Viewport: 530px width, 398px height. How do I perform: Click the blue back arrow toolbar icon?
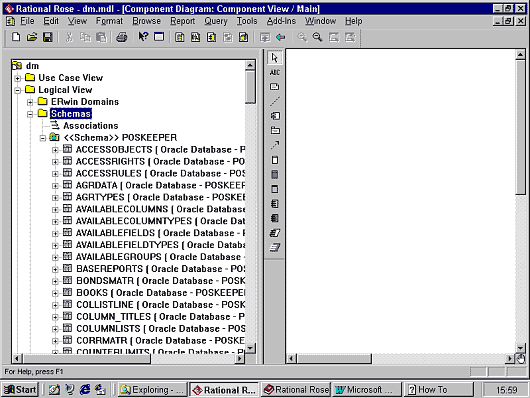pyautogui.click(x=281, y=37)
